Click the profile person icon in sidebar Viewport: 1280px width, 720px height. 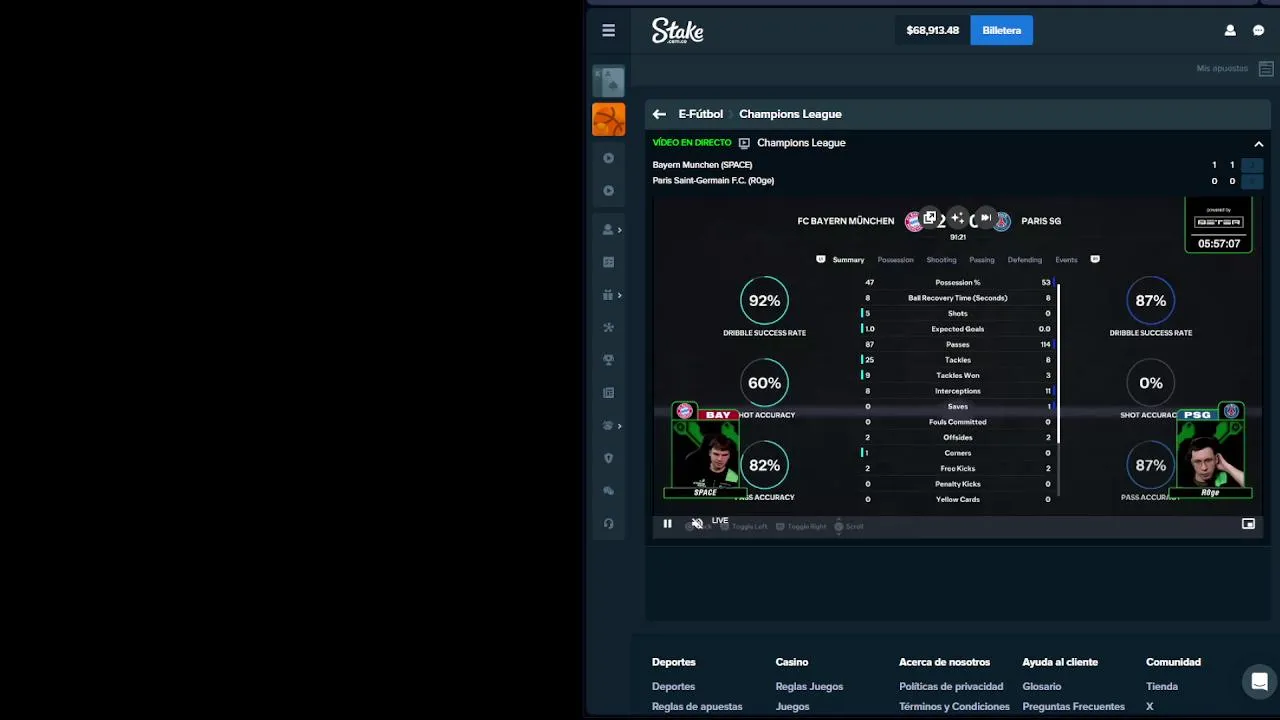[608, 229]
